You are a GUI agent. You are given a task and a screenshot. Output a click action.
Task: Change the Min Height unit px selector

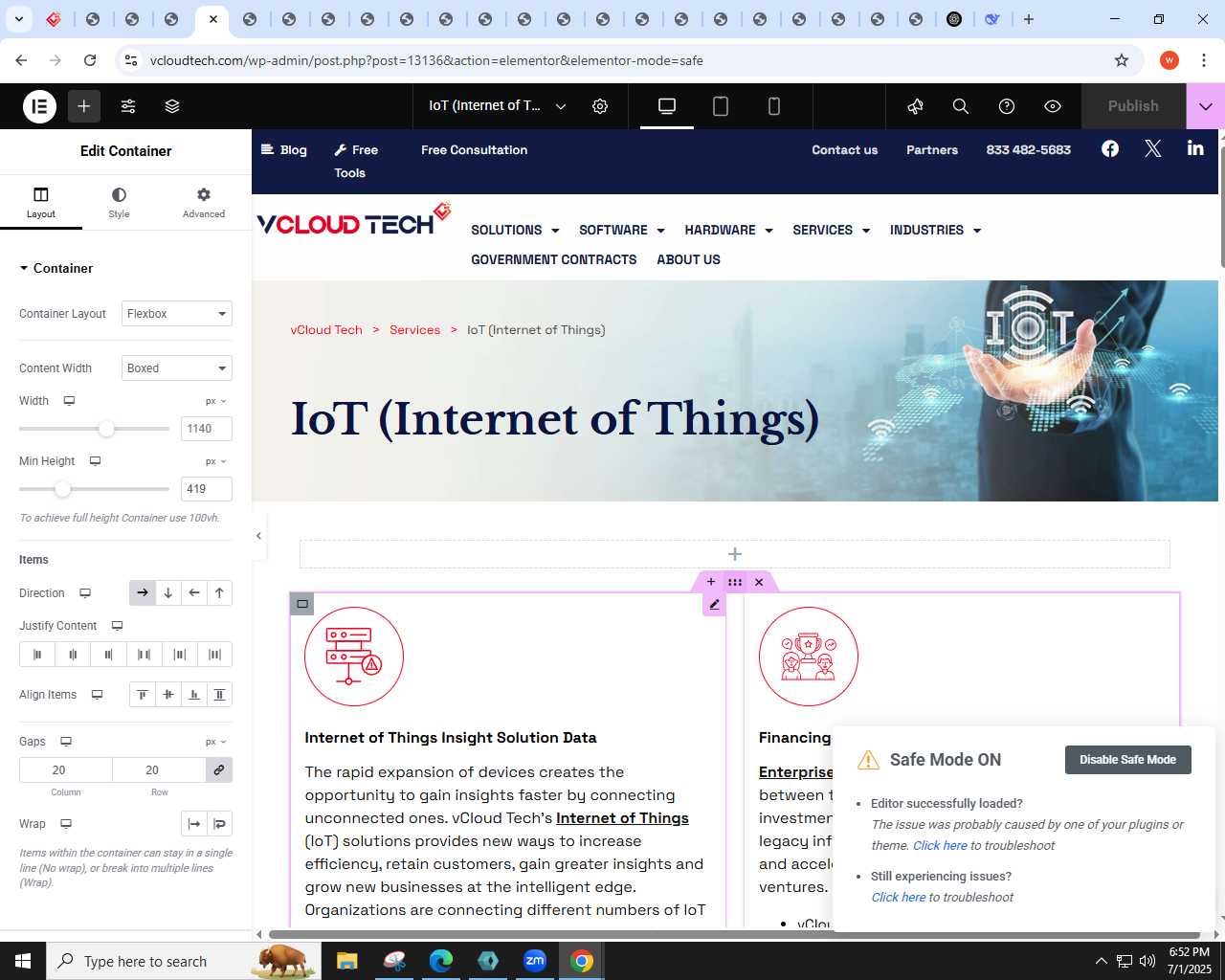pyautogui.click(x=216, y=461)
